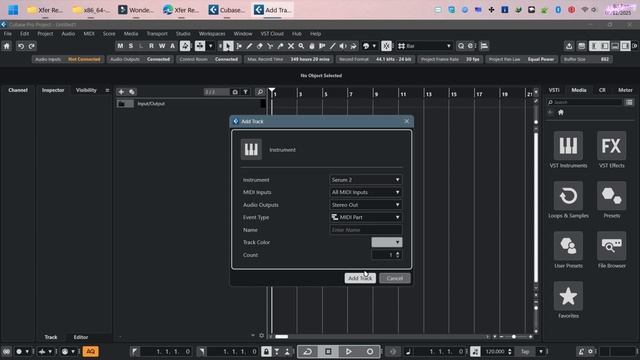Viewport: 640px width, 360px height.
Task: Open the Workspaces menu
Action: pos(212,34)
